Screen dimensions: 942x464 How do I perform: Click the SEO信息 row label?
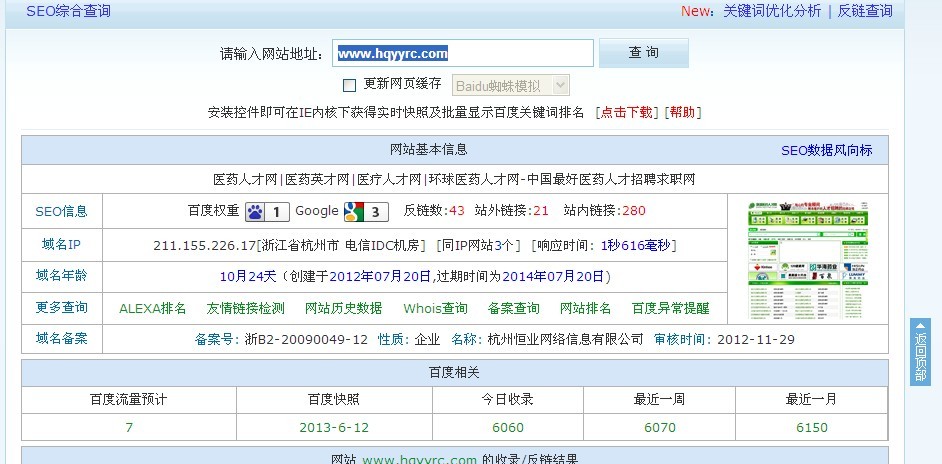coord(61,211)
